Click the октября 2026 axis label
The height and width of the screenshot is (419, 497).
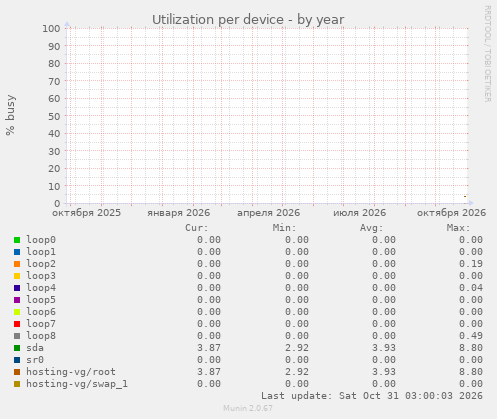452,213
